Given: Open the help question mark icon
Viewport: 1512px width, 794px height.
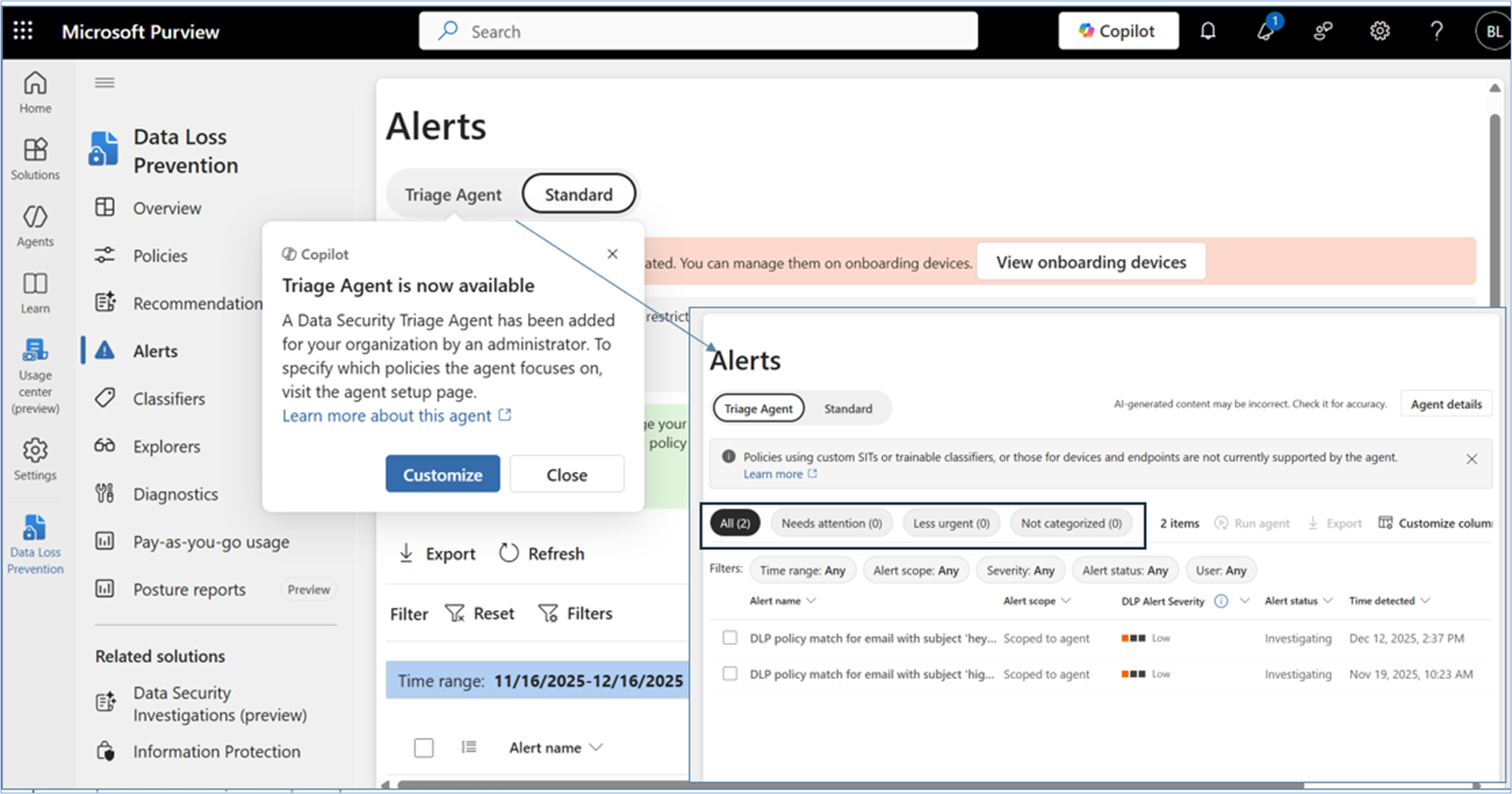Looking at the screenshot, I should tap(1436, 31).
